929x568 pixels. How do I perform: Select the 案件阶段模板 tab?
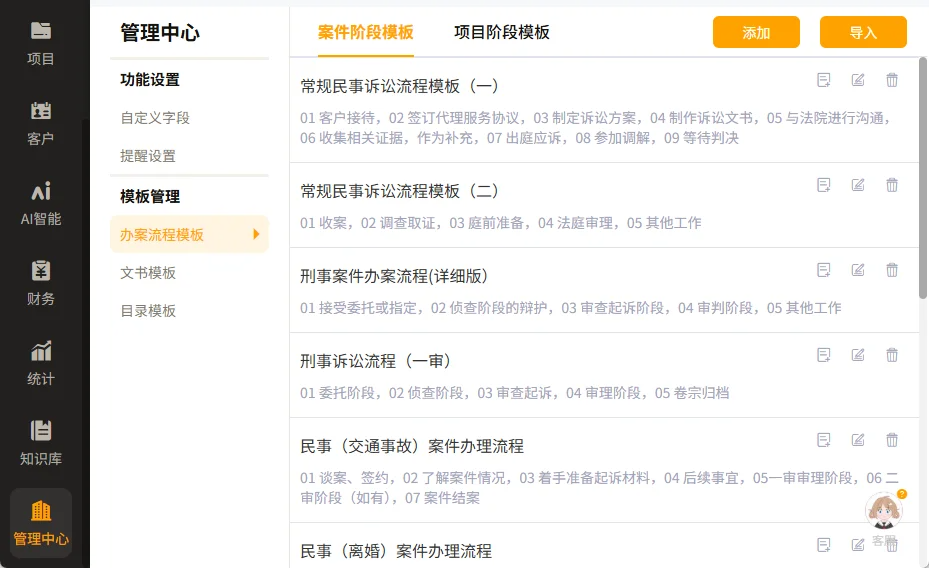pos(365,32)
